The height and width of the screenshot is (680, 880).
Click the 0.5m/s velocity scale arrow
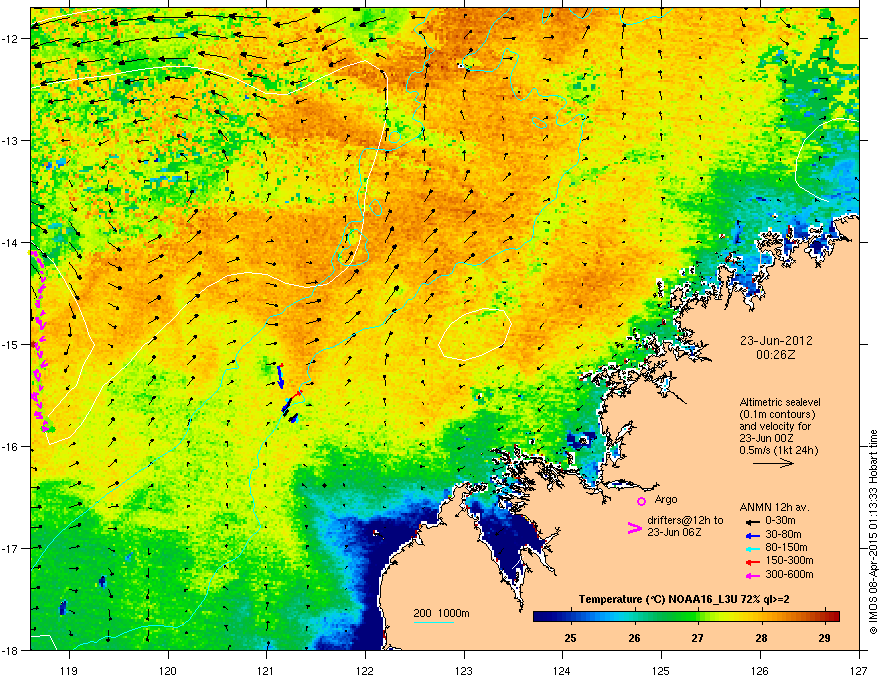(x=773, y=463)
